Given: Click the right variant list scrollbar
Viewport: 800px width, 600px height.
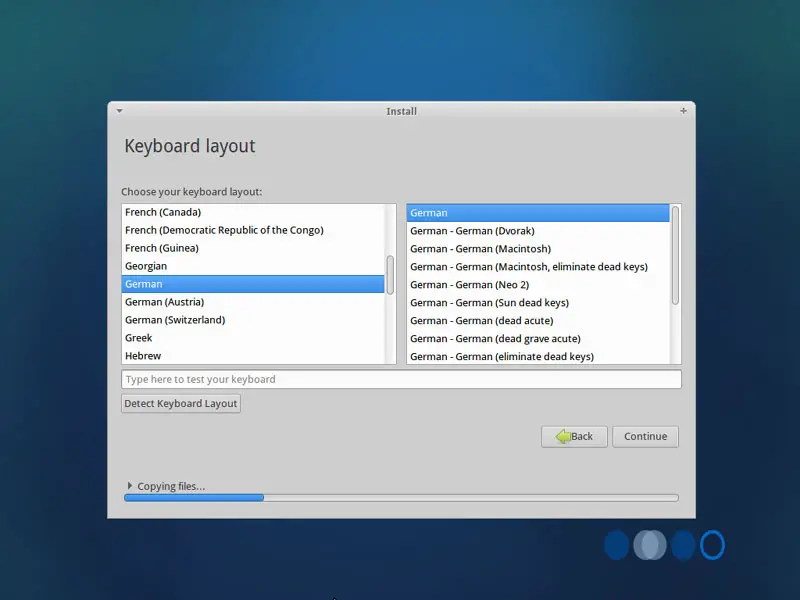Looking at the screenshot, I should pos(676,255).
